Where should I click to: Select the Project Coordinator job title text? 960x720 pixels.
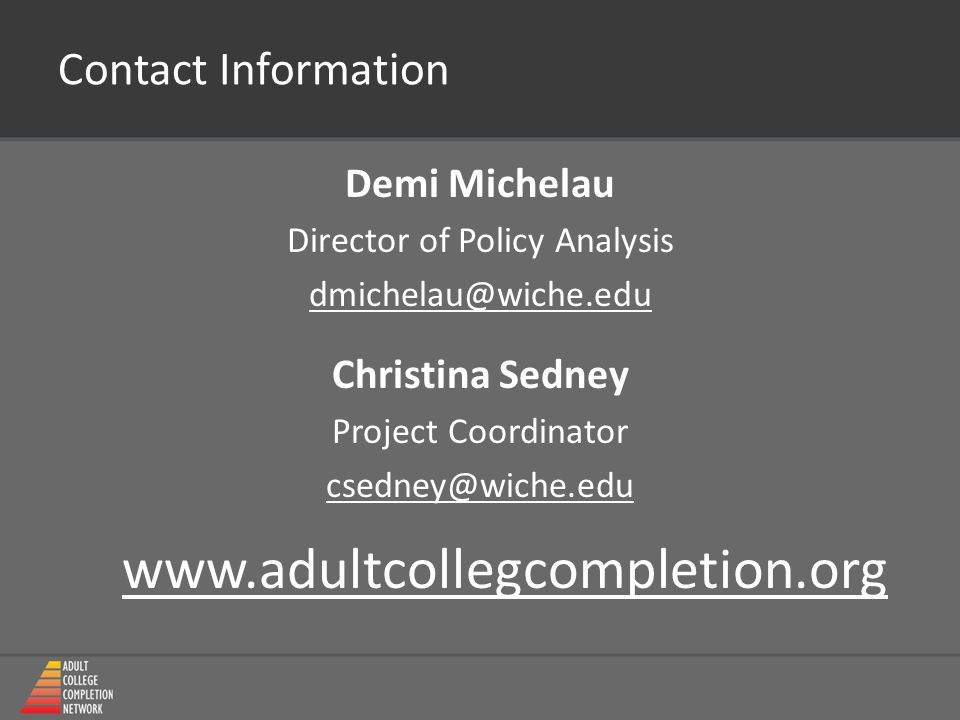(x=481, y=432)
